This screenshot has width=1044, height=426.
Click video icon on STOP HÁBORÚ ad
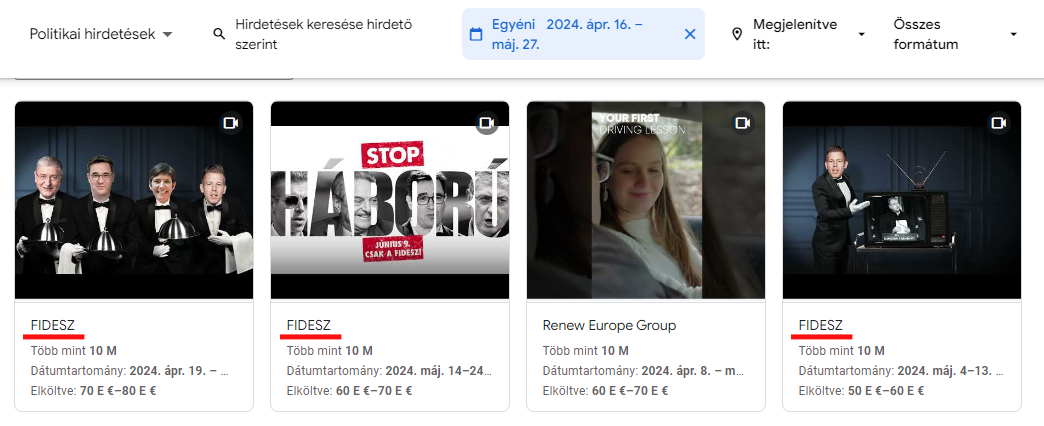tap(487, 123)
